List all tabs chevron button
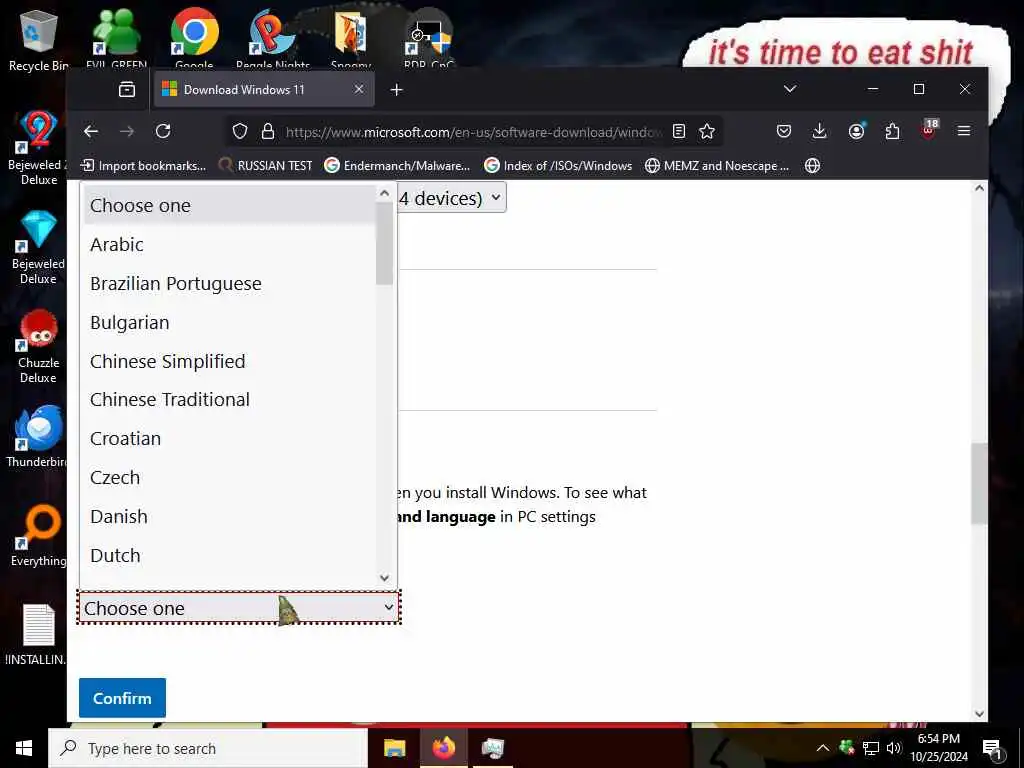Screen dimensions: 1024x768 click(x=790, y=89)
